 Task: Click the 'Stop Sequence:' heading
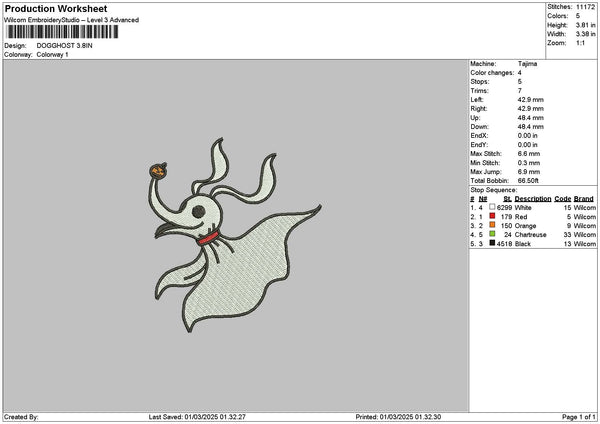pos(494,190)
